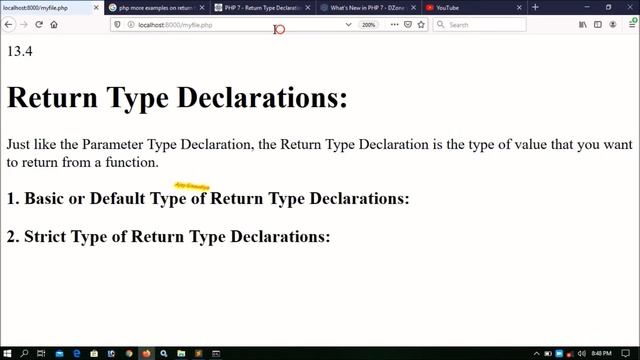Toggle the sidebar view
The height and width of the screenshot is (360, 640).
(x=598, y=24)
